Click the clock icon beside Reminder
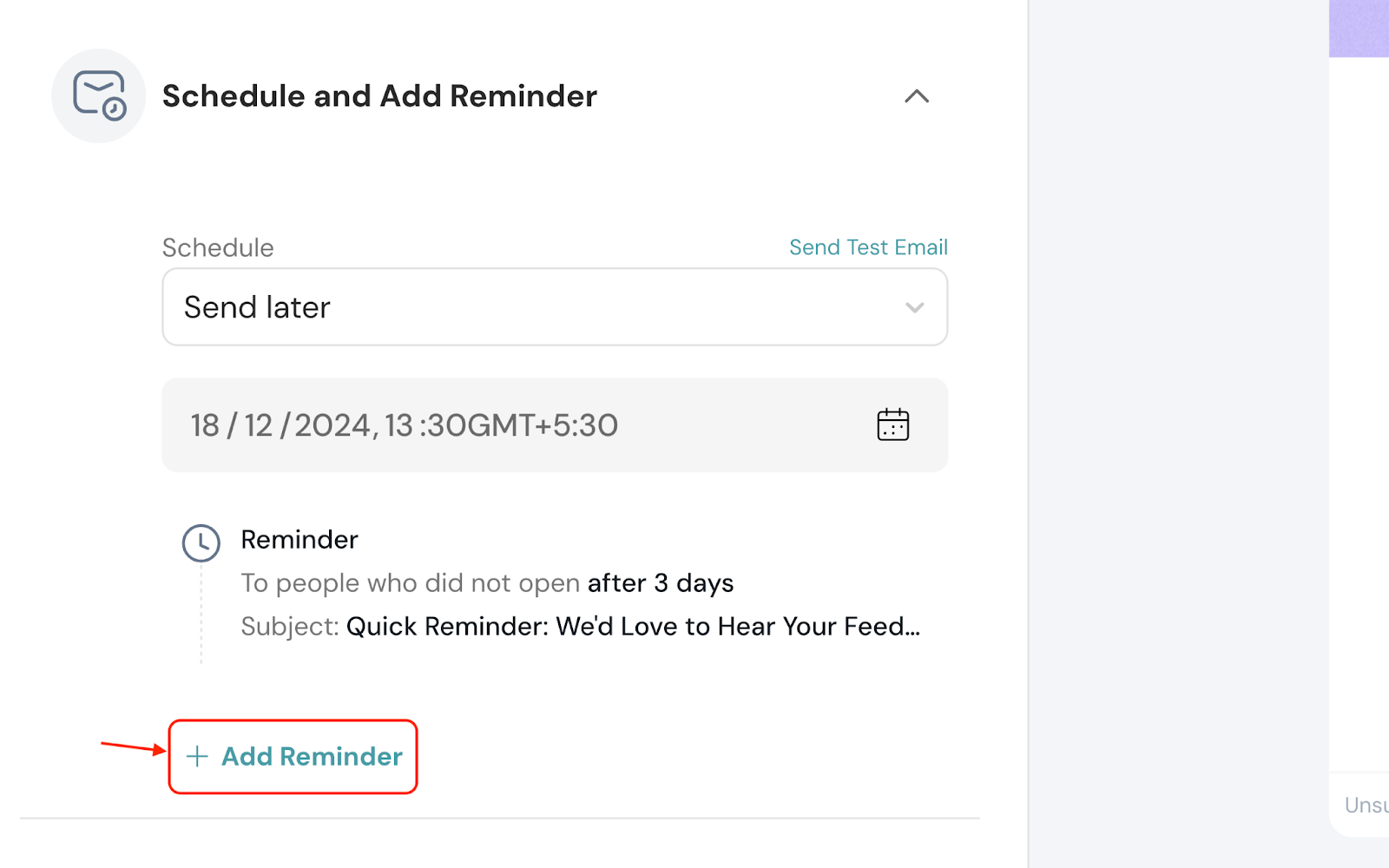The image size is (1389, 868). click(x=201, y=543)
